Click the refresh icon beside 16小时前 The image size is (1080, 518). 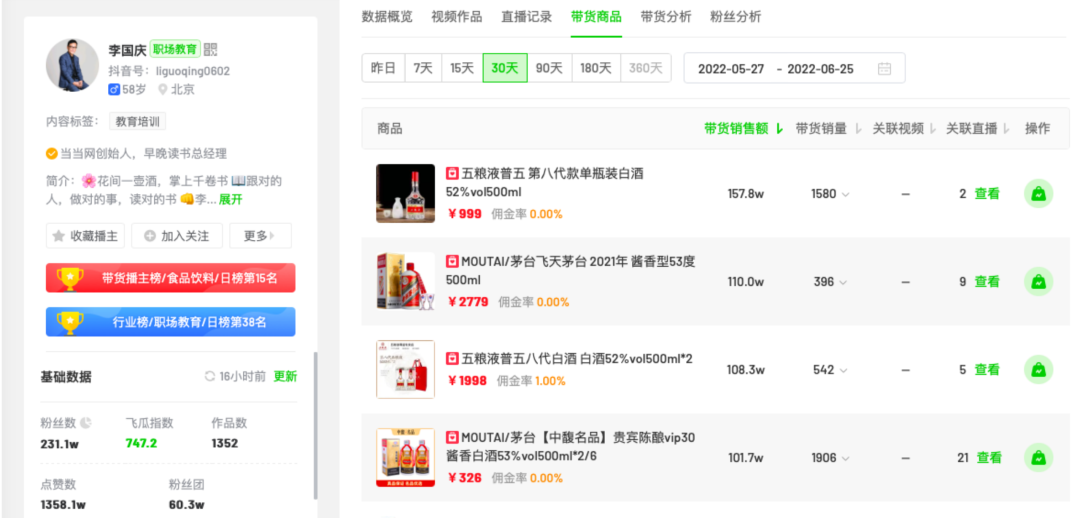(x=210, y=377)
